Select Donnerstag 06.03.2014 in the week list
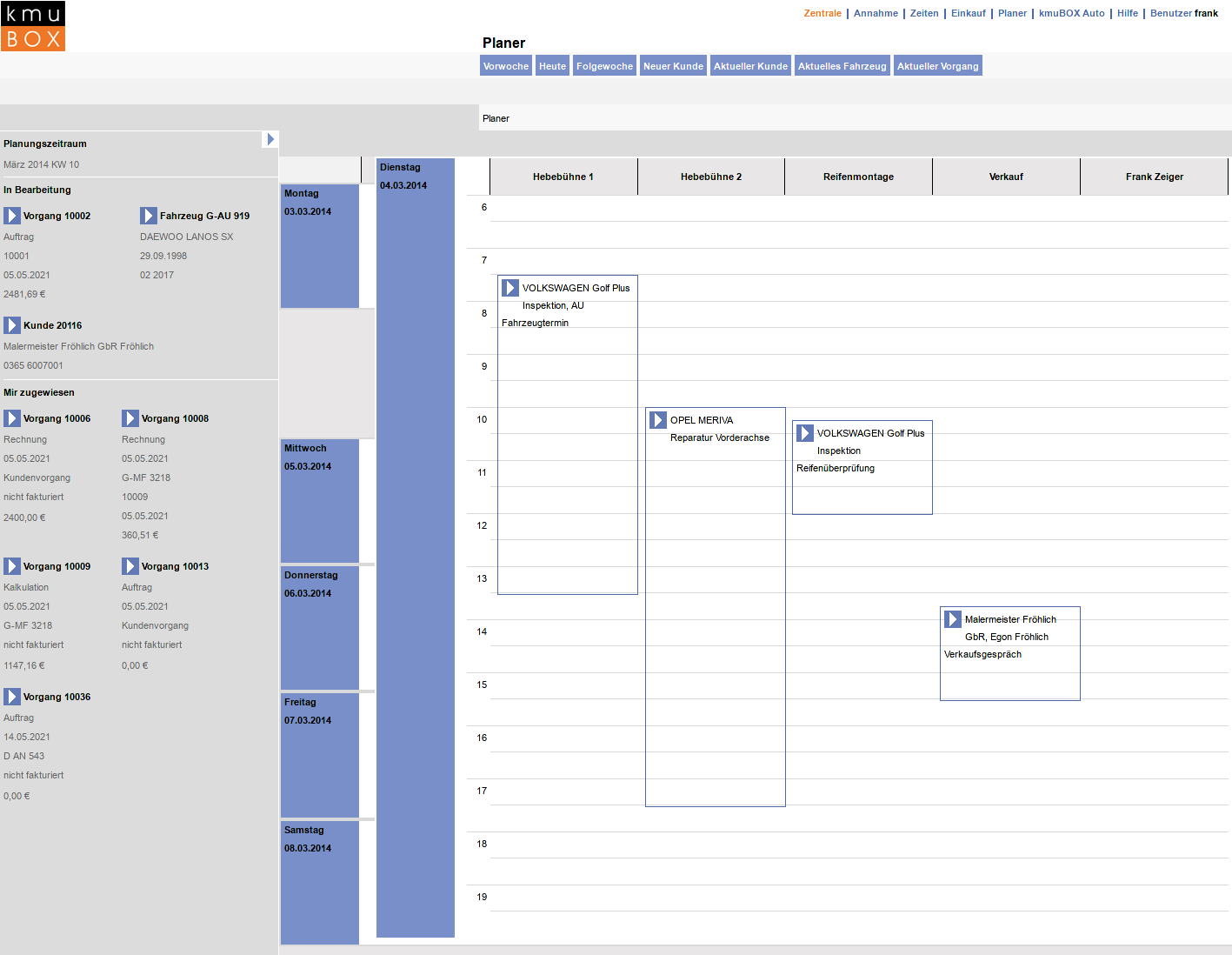1232x955 pixels. click(x=319, y=626)
